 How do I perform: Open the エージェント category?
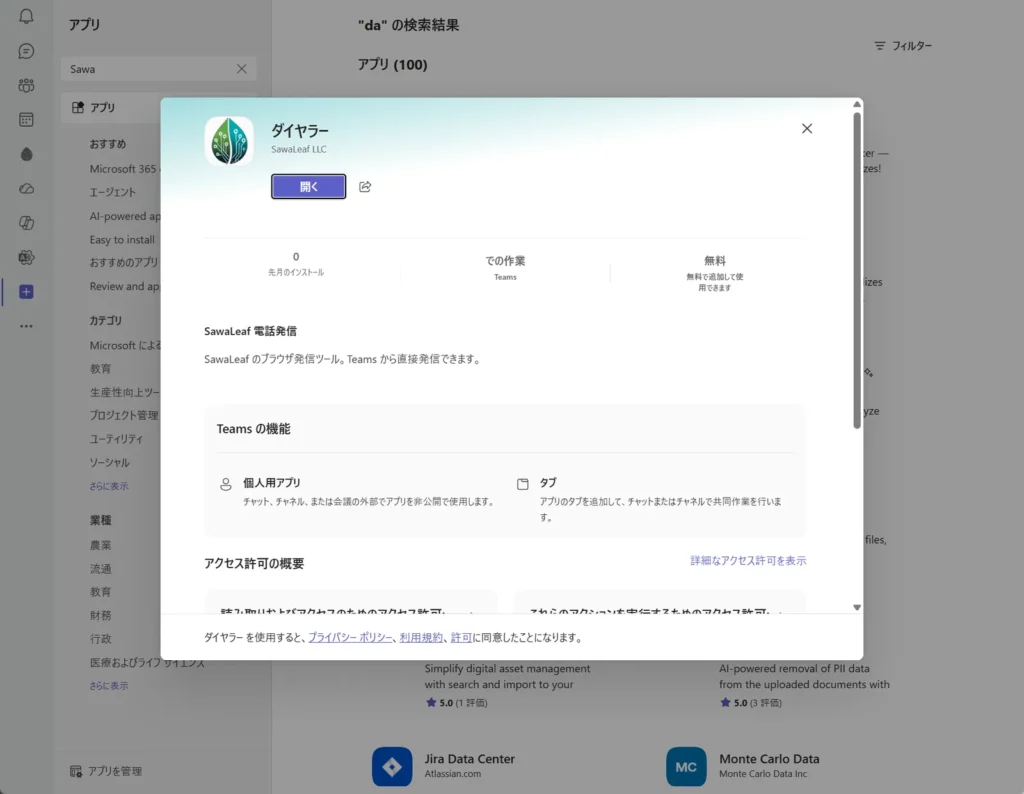point(112,192)
